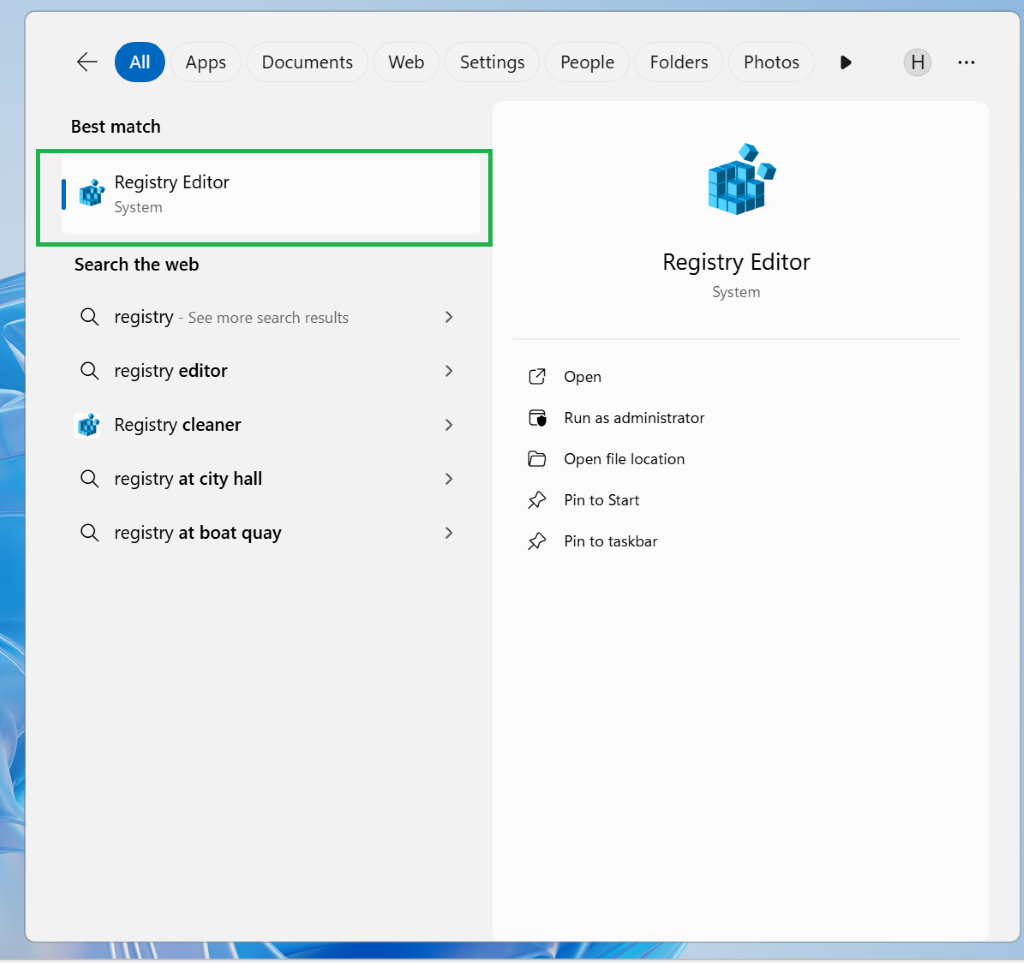Click the Open arrow-box icon

point(537,377)
